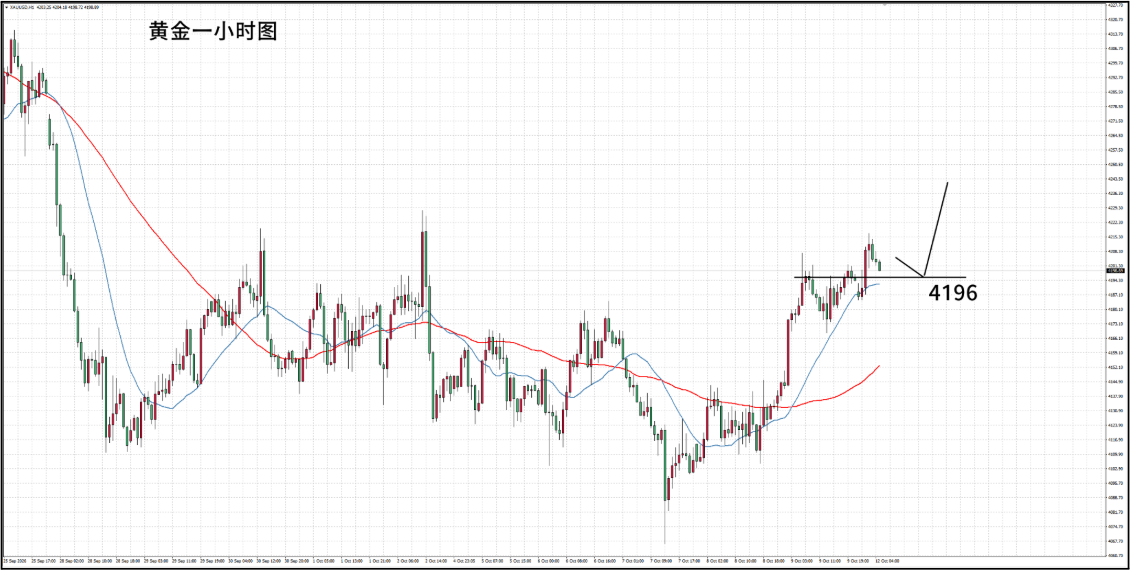1130x571 pixels.
Task: Click the 7 Oct 09:00 time label
Action: point(662,560)
